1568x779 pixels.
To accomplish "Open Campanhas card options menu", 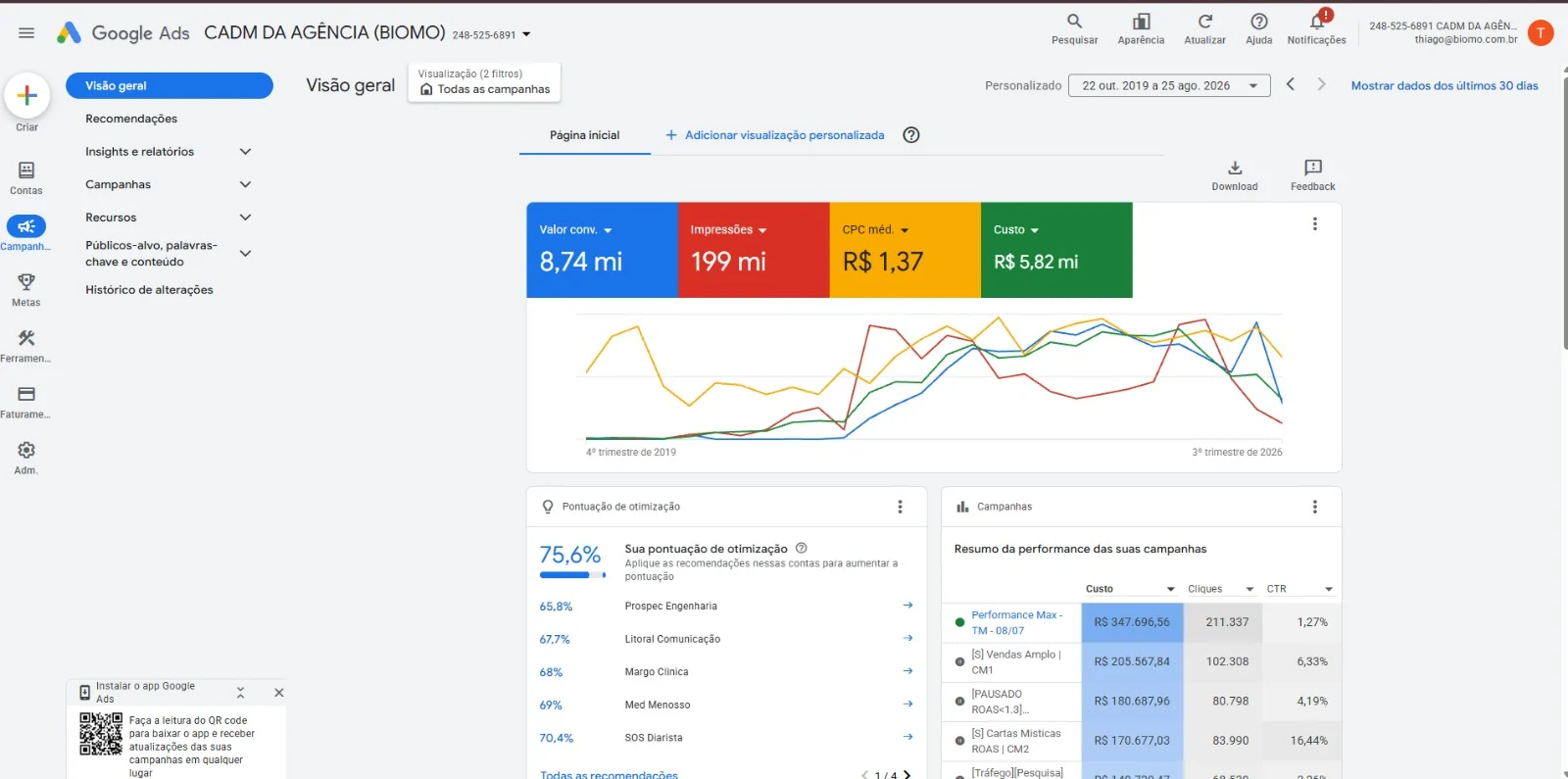I will pos(1315,507).
